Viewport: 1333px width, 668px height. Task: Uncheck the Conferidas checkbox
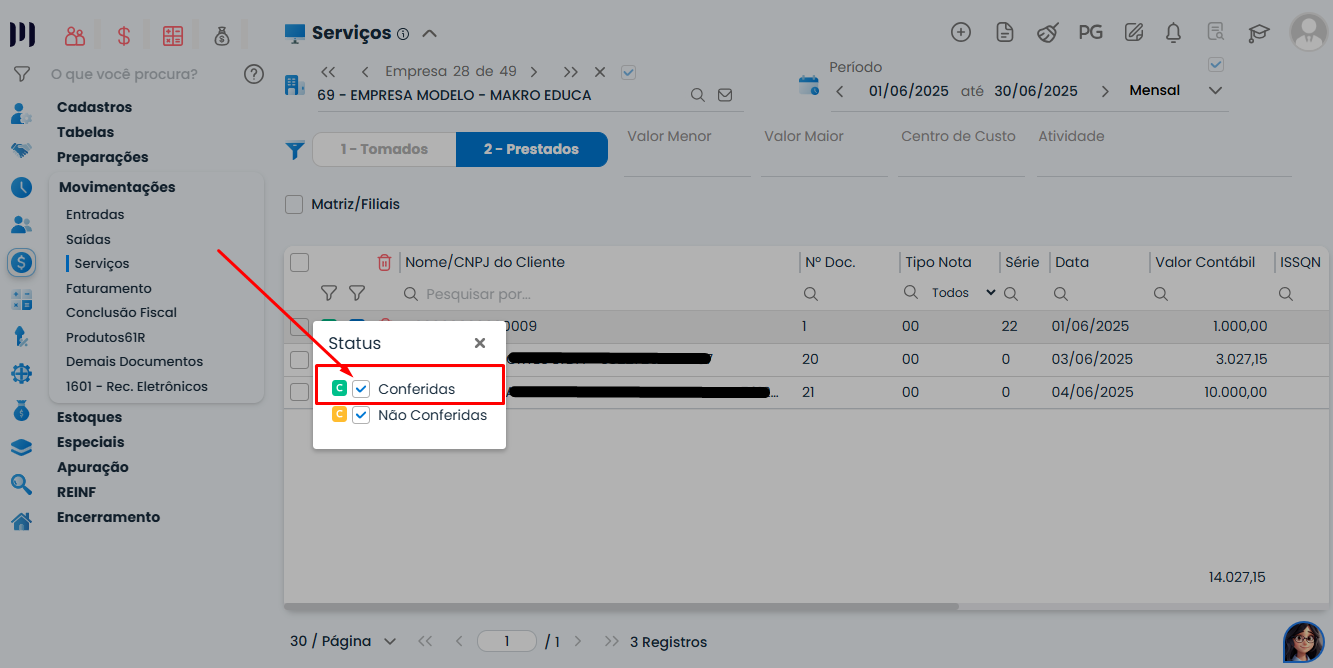coord(361,389)
